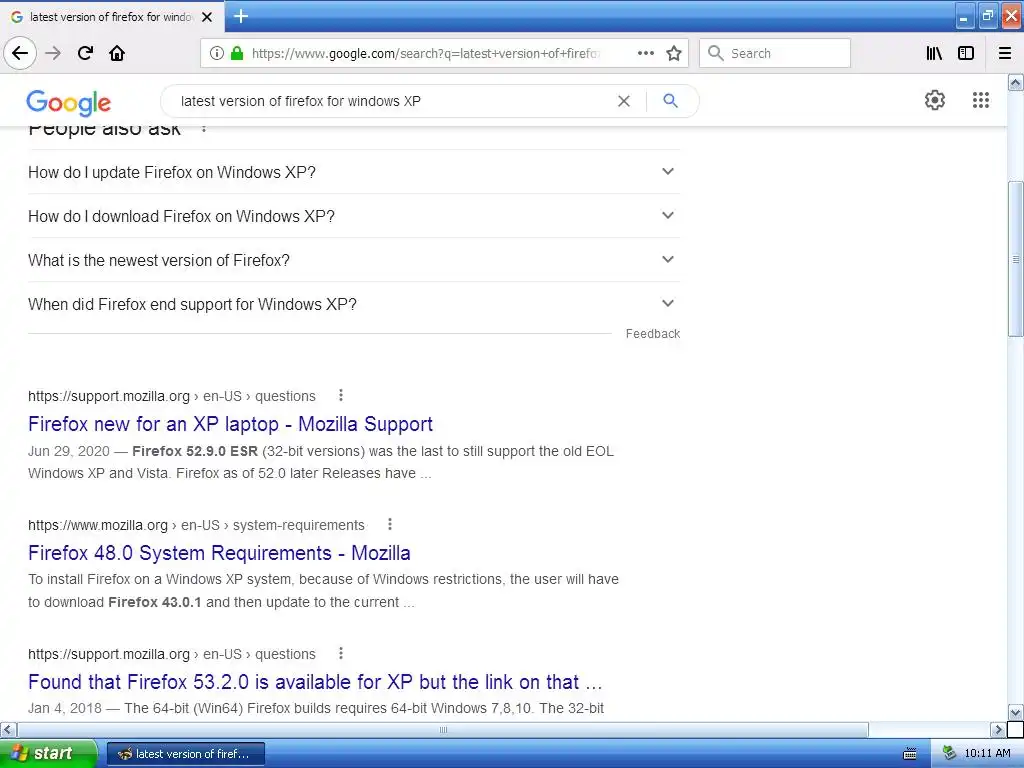Viewport: 1024px width, 768px height.
Task: Go back with the browser back arrow
Action: [20, 53]
